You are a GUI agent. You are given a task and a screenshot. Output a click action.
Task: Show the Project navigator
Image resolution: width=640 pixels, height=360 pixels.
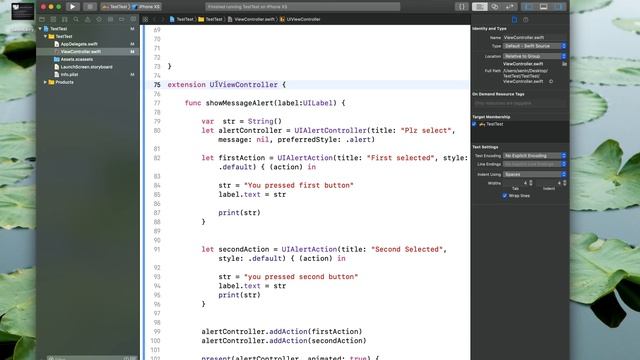[x=42, y=19]
